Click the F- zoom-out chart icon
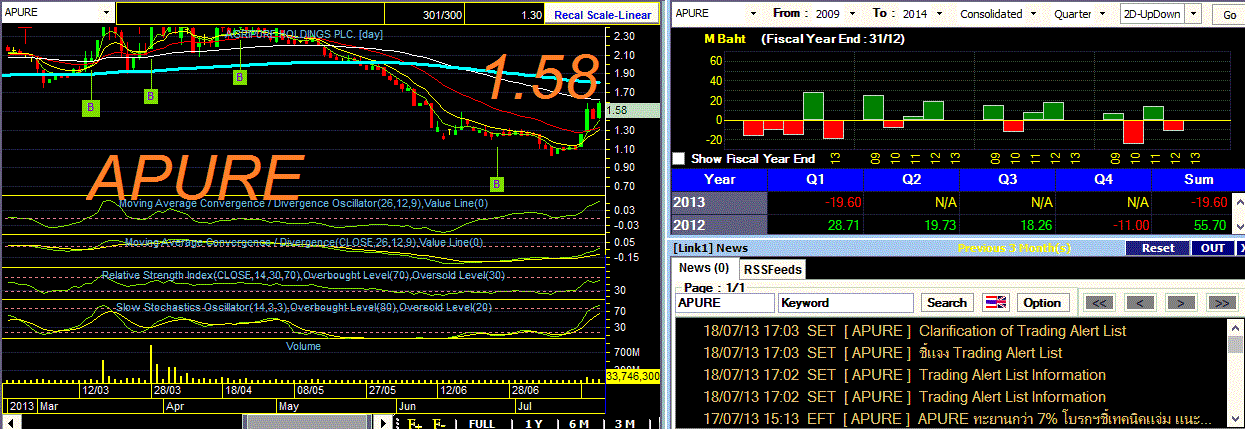 (440, 424)
